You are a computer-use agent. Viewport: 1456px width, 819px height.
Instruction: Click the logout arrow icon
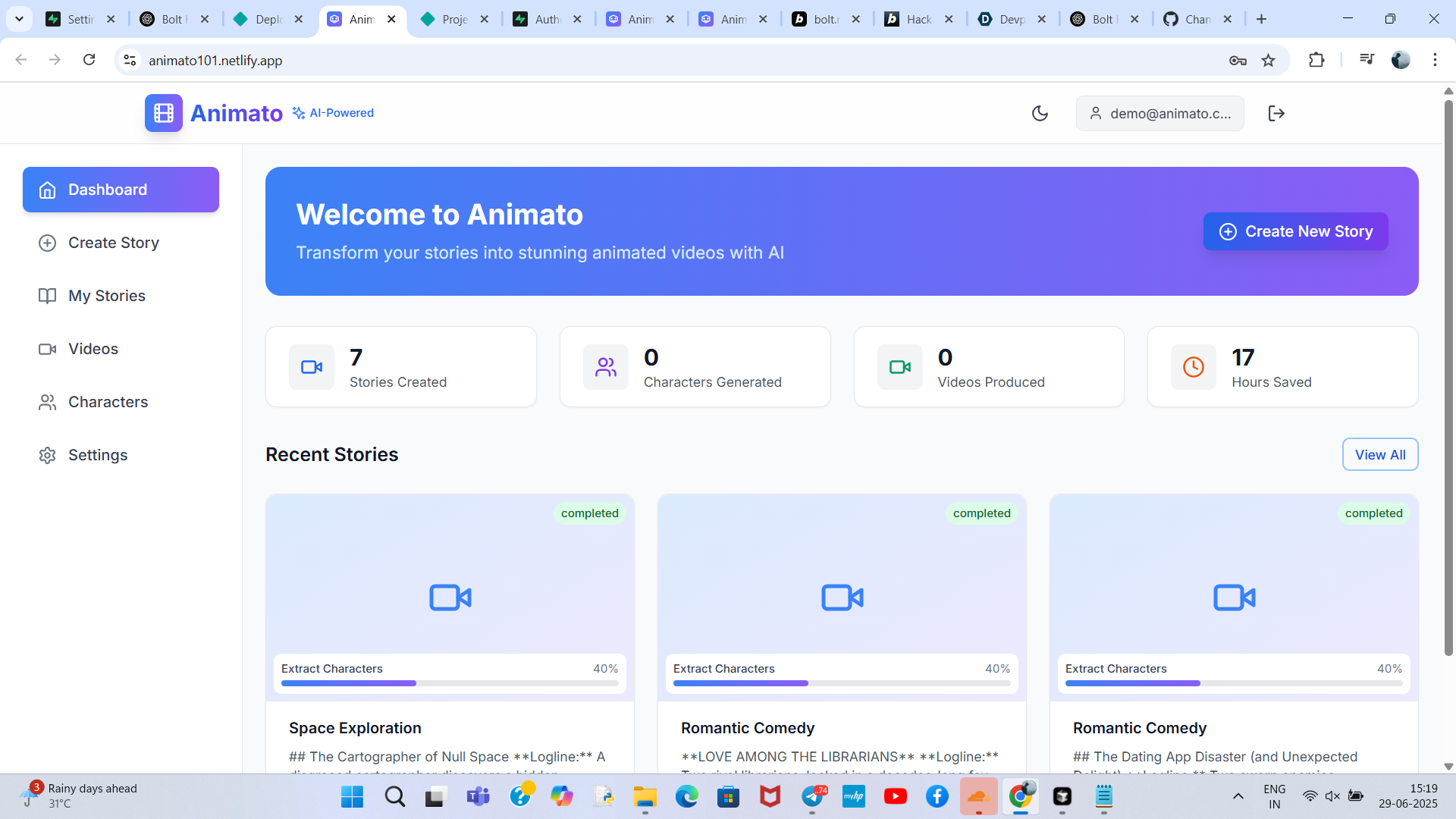coord(1276,113)
